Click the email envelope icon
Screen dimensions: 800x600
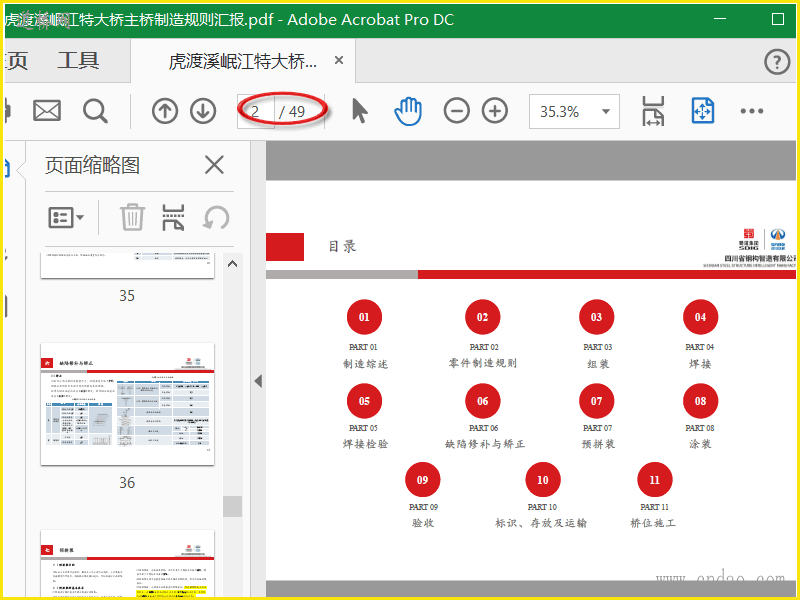[x=47, y=111]
